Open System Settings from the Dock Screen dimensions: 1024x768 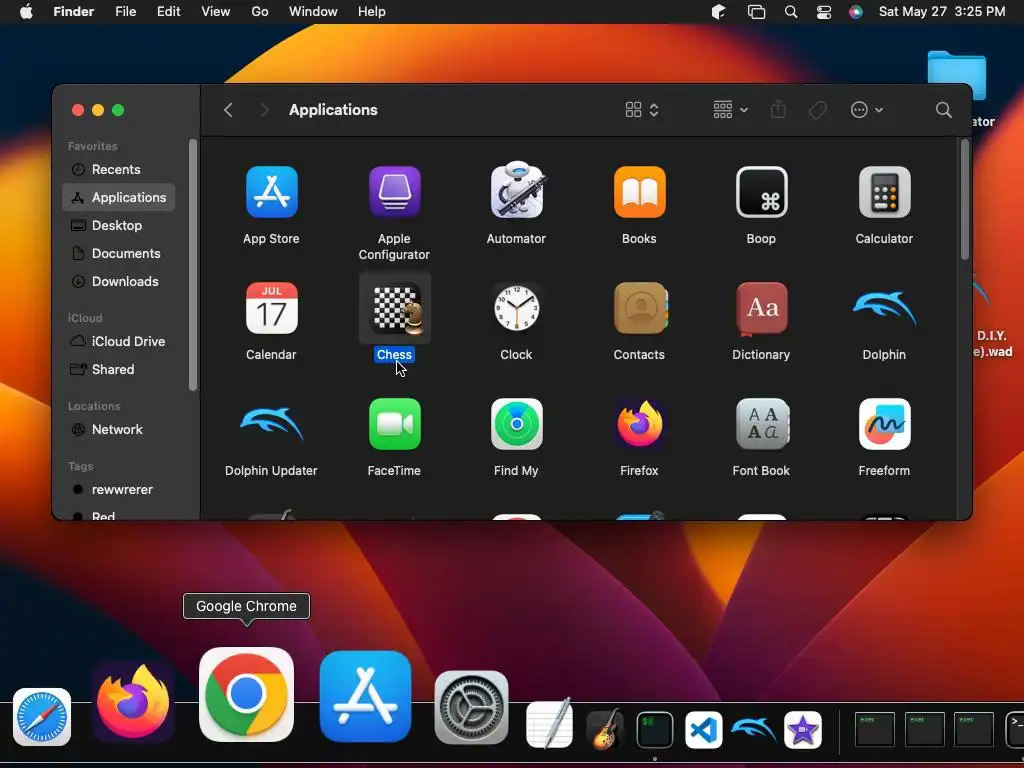(472, 707)
